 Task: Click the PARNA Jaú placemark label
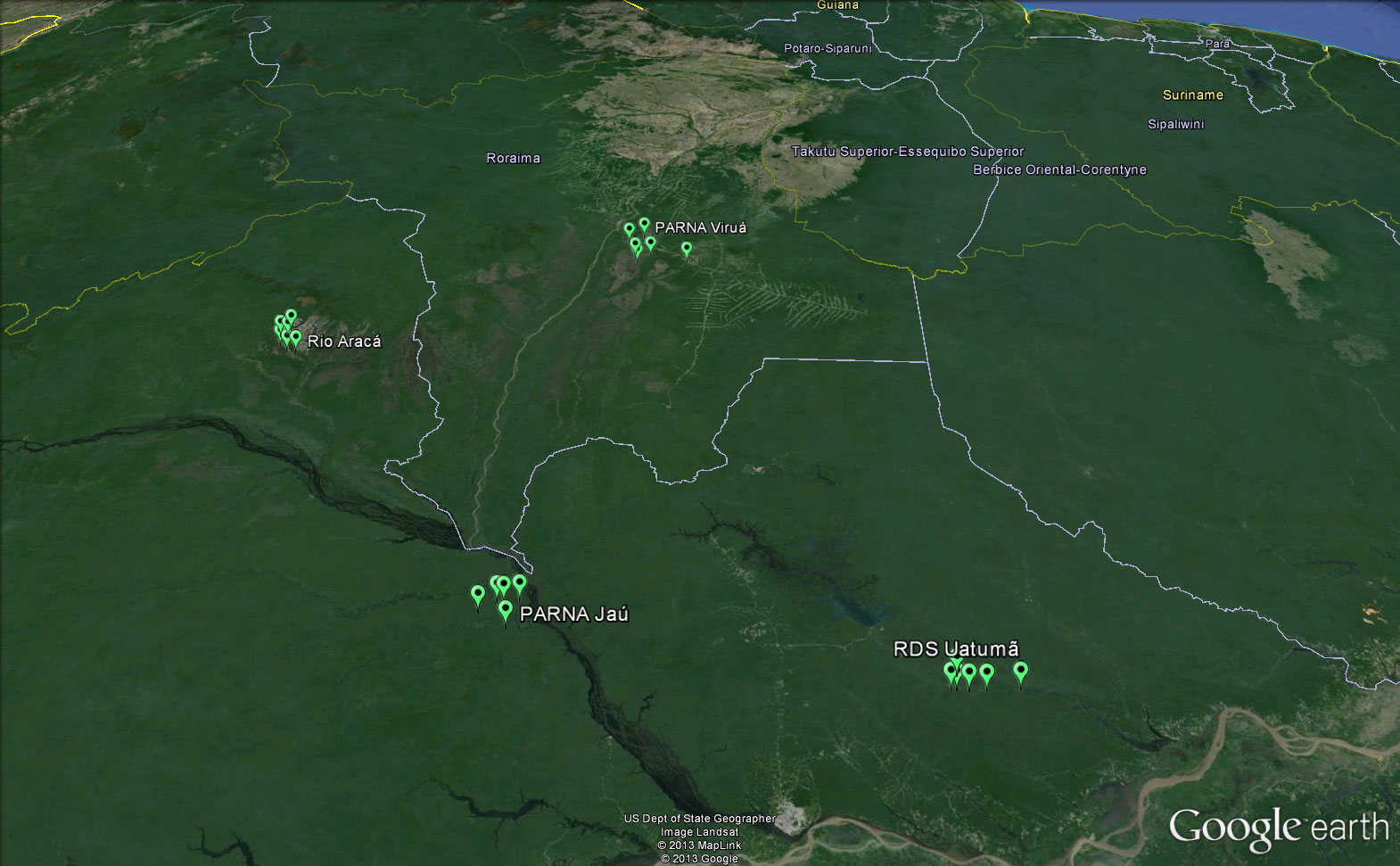pos(574,614)
